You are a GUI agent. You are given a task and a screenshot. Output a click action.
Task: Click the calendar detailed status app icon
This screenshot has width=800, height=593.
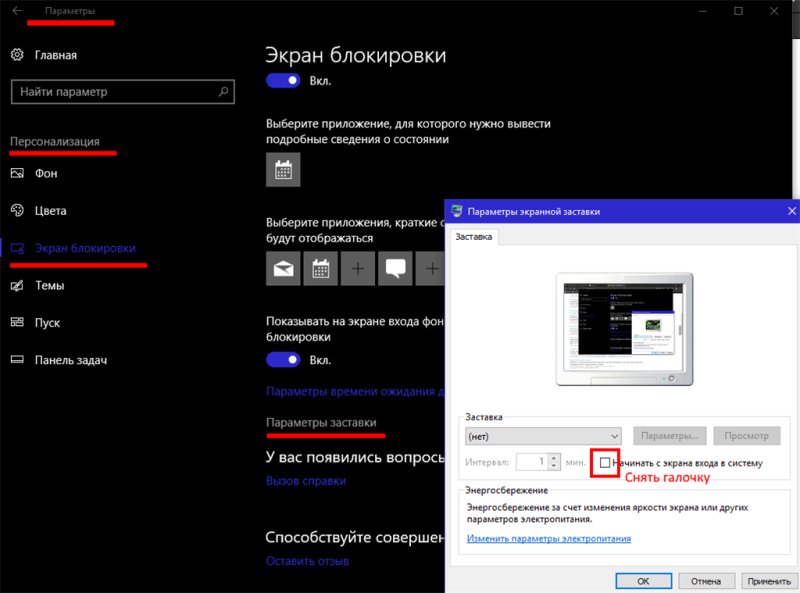click(283, 170)
